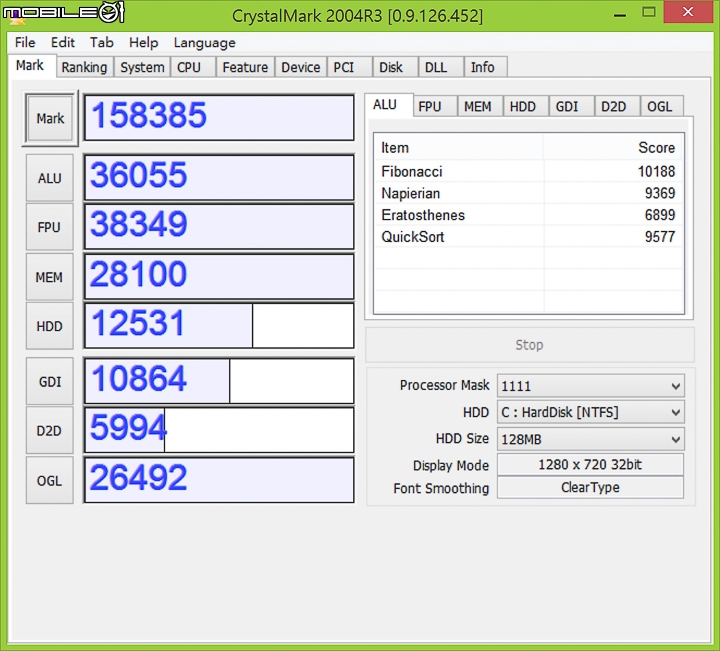This screenshot has width=720, height=651.
Task: Click the Display Mode 1280 x 720 field
Action: click(591, 465)
